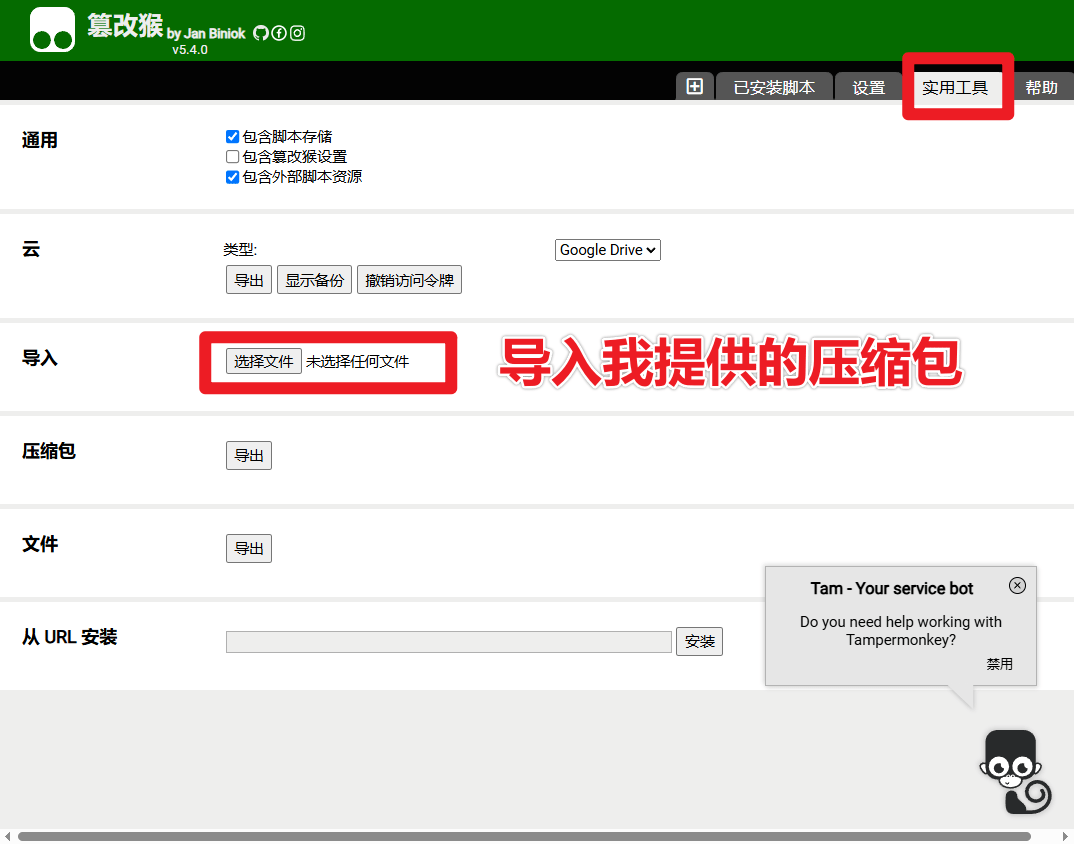The width and height of the screenshot is (1074, 844).
Task: Uncheck 包含外部脚本资源 option
Action: pyautogui.click(x=231, y=176)
